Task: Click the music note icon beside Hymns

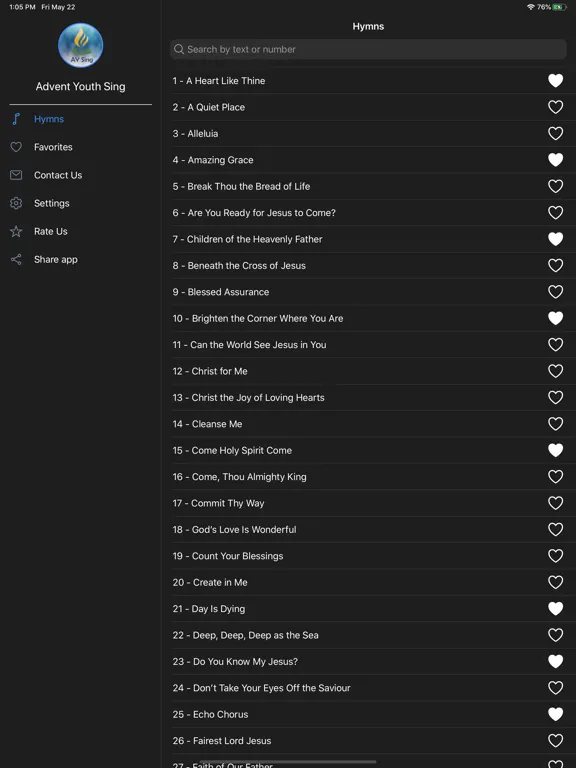Action: coord(16,119)
